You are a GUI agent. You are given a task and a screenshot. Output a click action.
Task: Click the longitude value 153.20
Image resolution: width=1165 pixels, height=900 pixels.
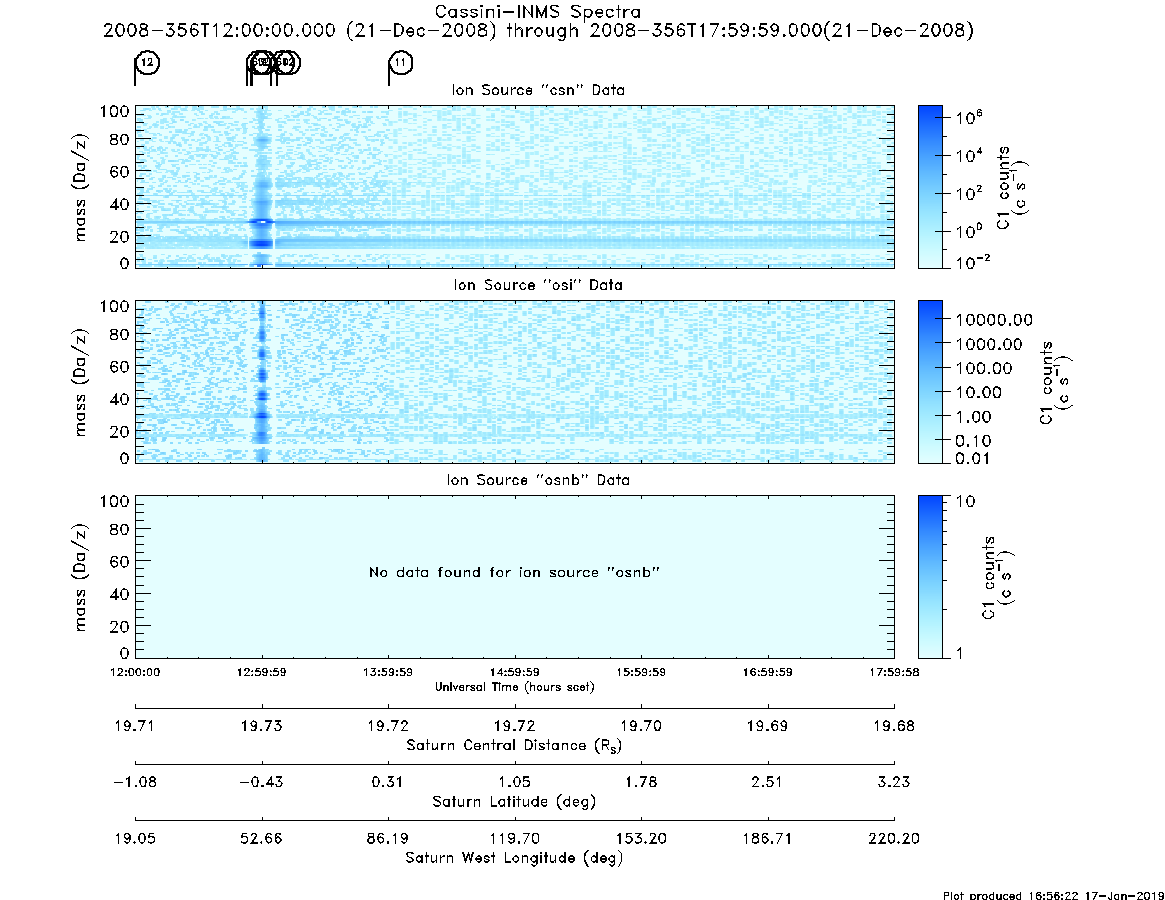[641, 839]
